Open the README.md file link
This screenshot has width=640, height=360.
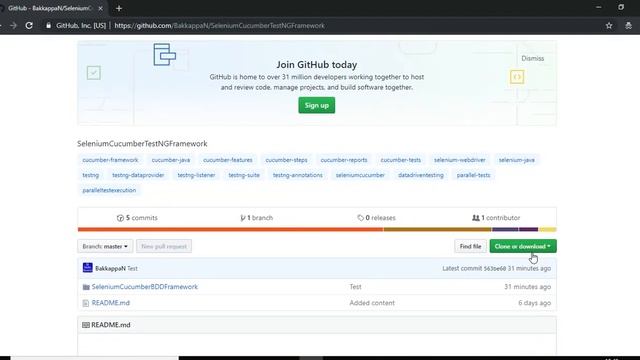111,303
